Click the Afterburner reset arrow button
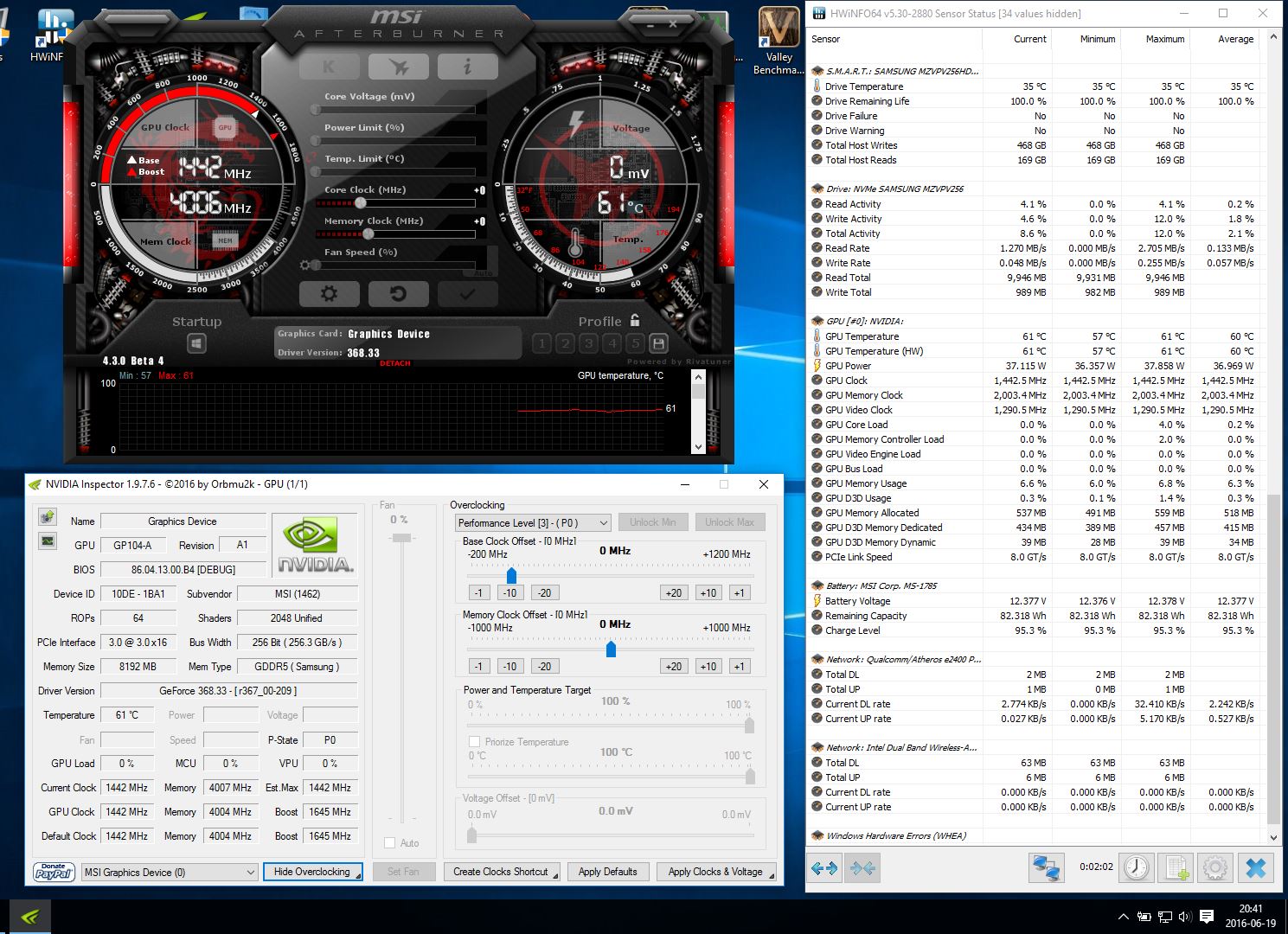 pyautogui.click(x=398, y=294)
